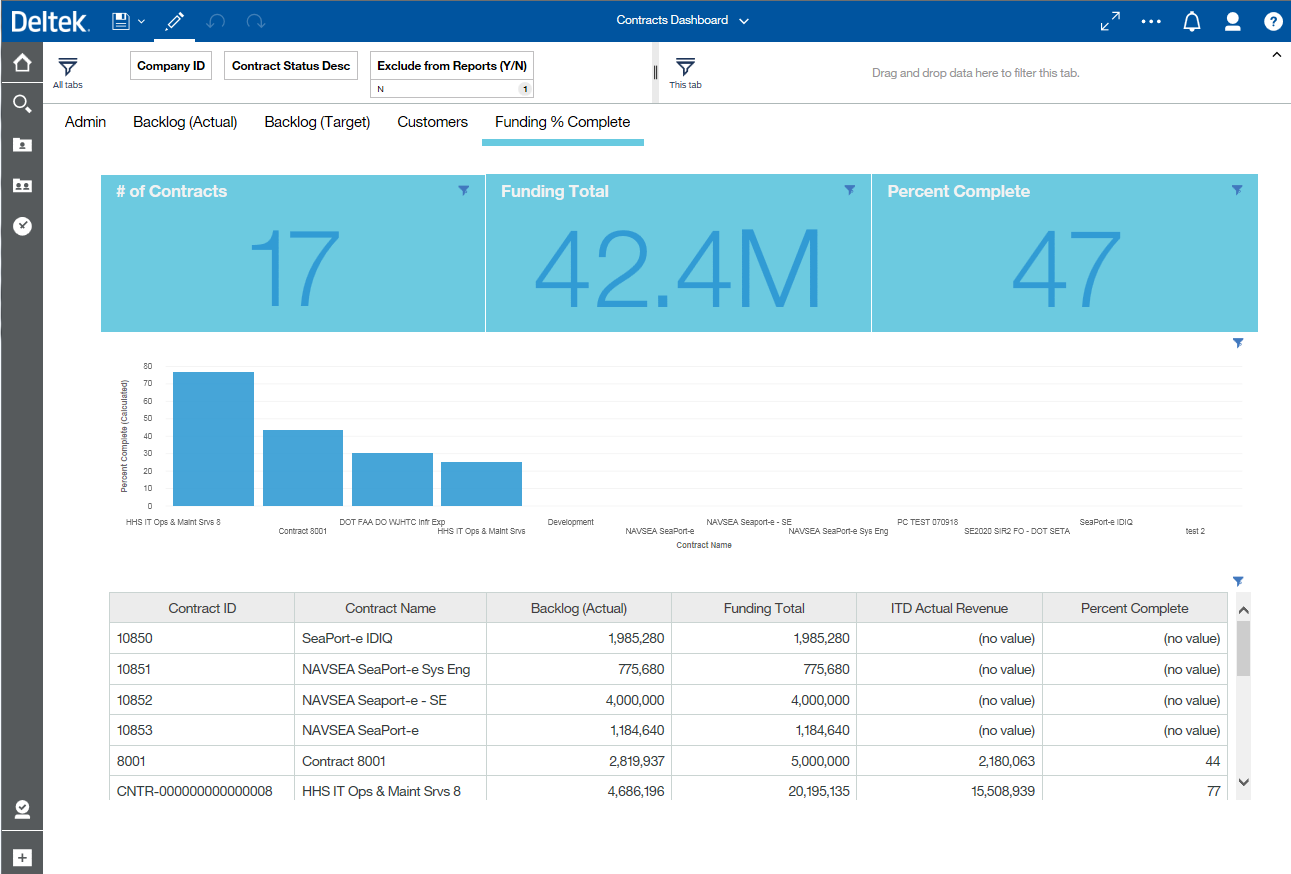Viewport: 1291px width, 874px height.
Task: Open the Contract Status Desc filter
Action: tap(291, 66)
